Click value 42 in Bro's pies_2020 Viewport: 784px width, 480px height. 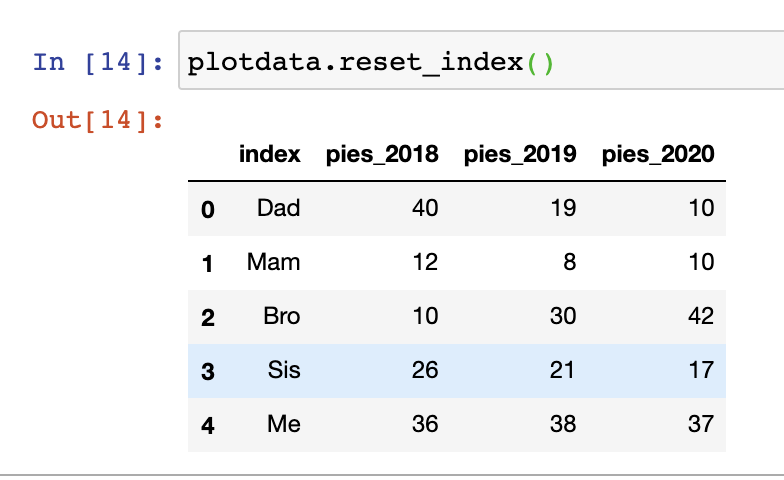[x=701, y=316]
